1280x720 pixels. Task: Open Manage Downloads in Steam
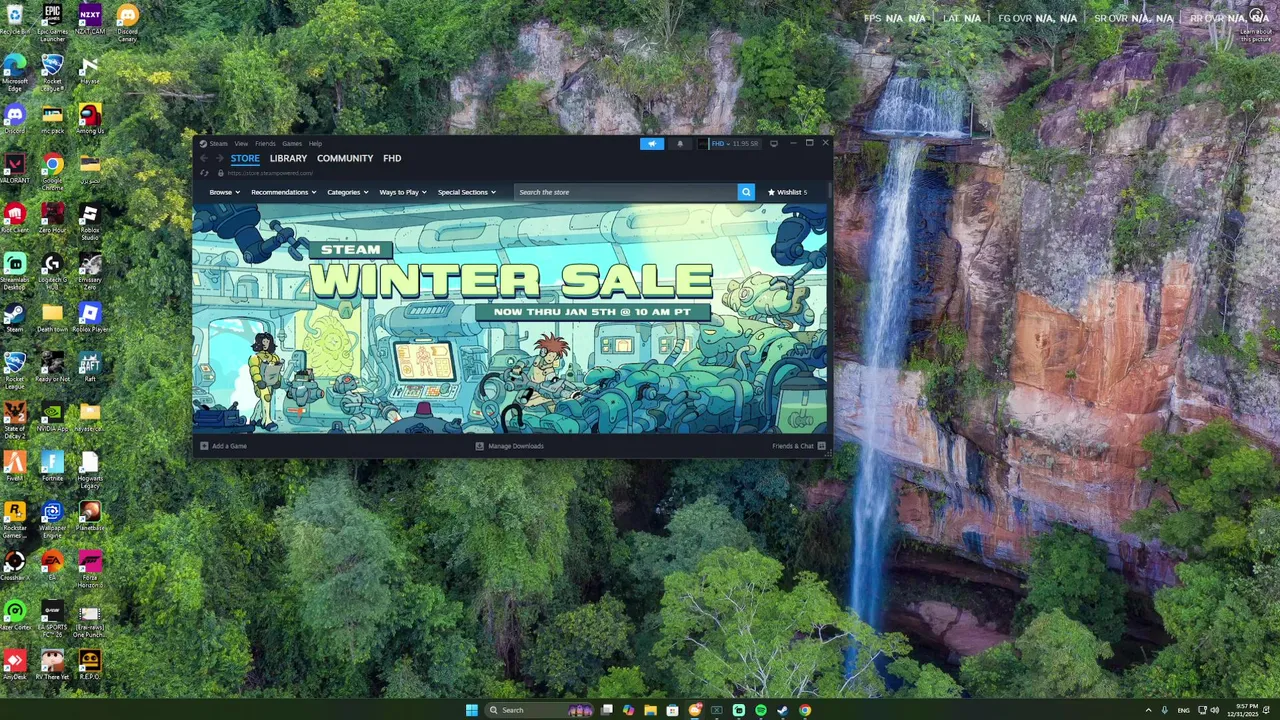pos(510,446)
